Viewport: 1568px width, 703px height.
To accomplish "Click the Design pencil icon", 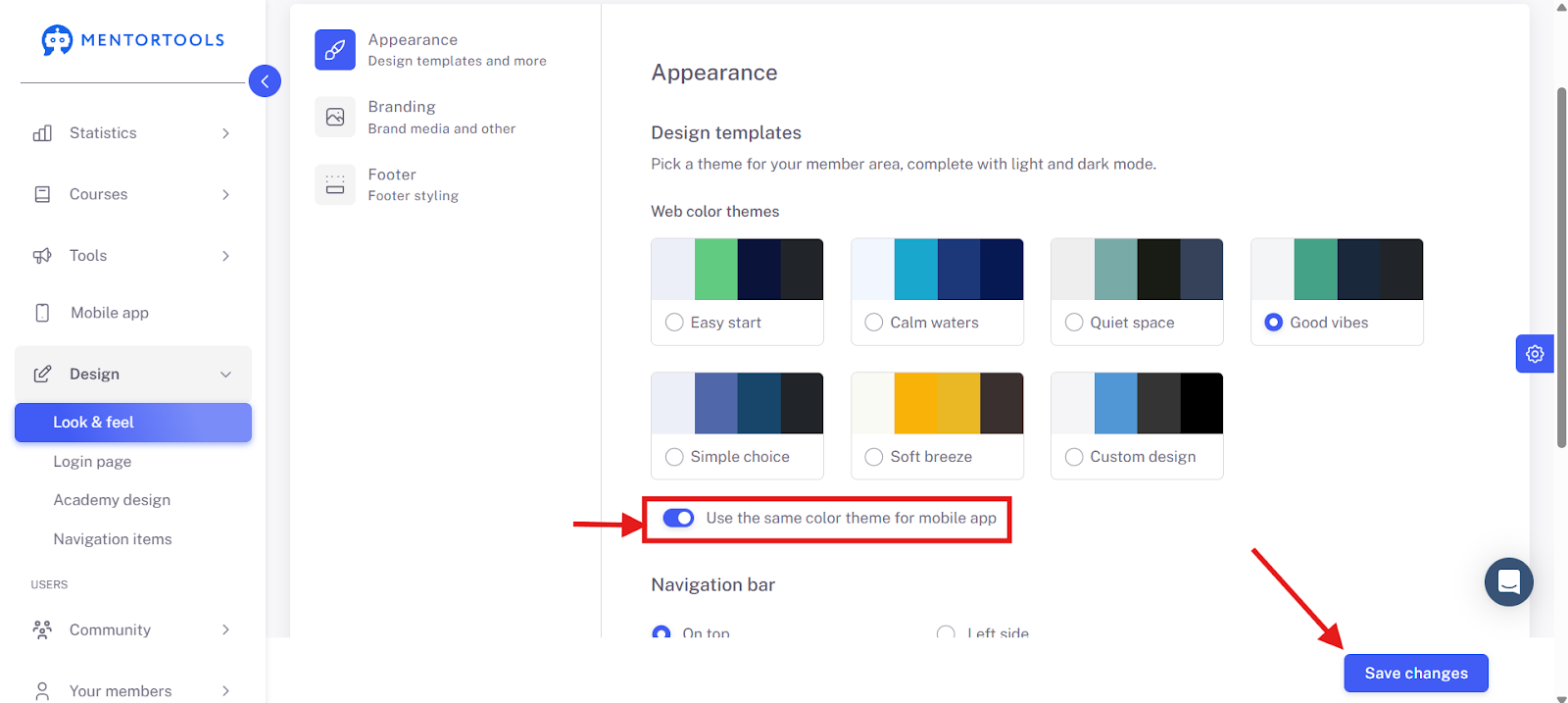I will 42,374.
